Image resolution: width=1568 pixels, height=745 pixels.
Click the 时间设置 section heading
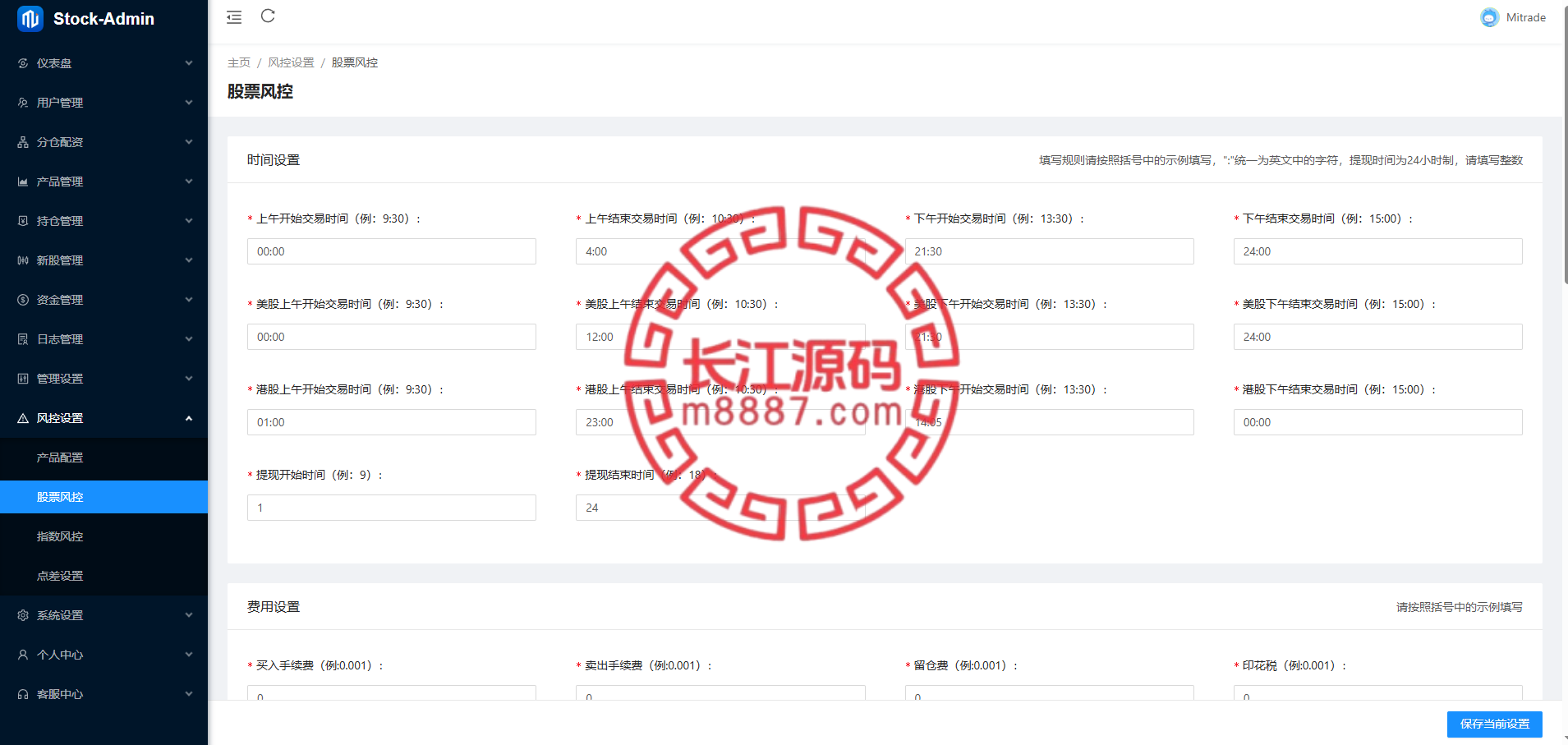tap(274, 160)
